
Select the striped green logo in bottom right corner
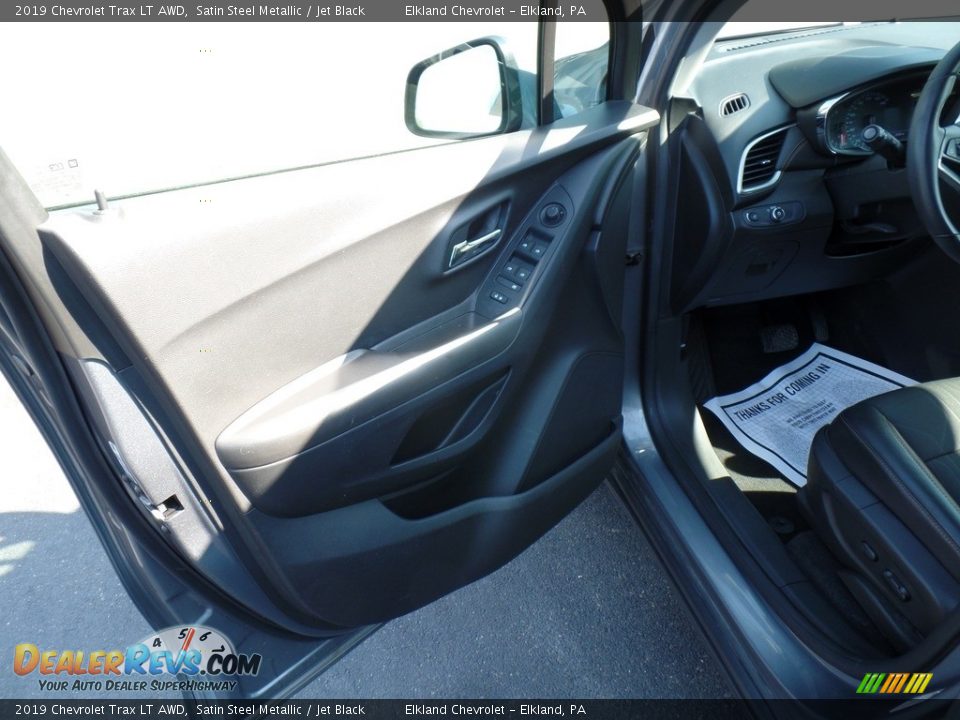tap(895, 683)
